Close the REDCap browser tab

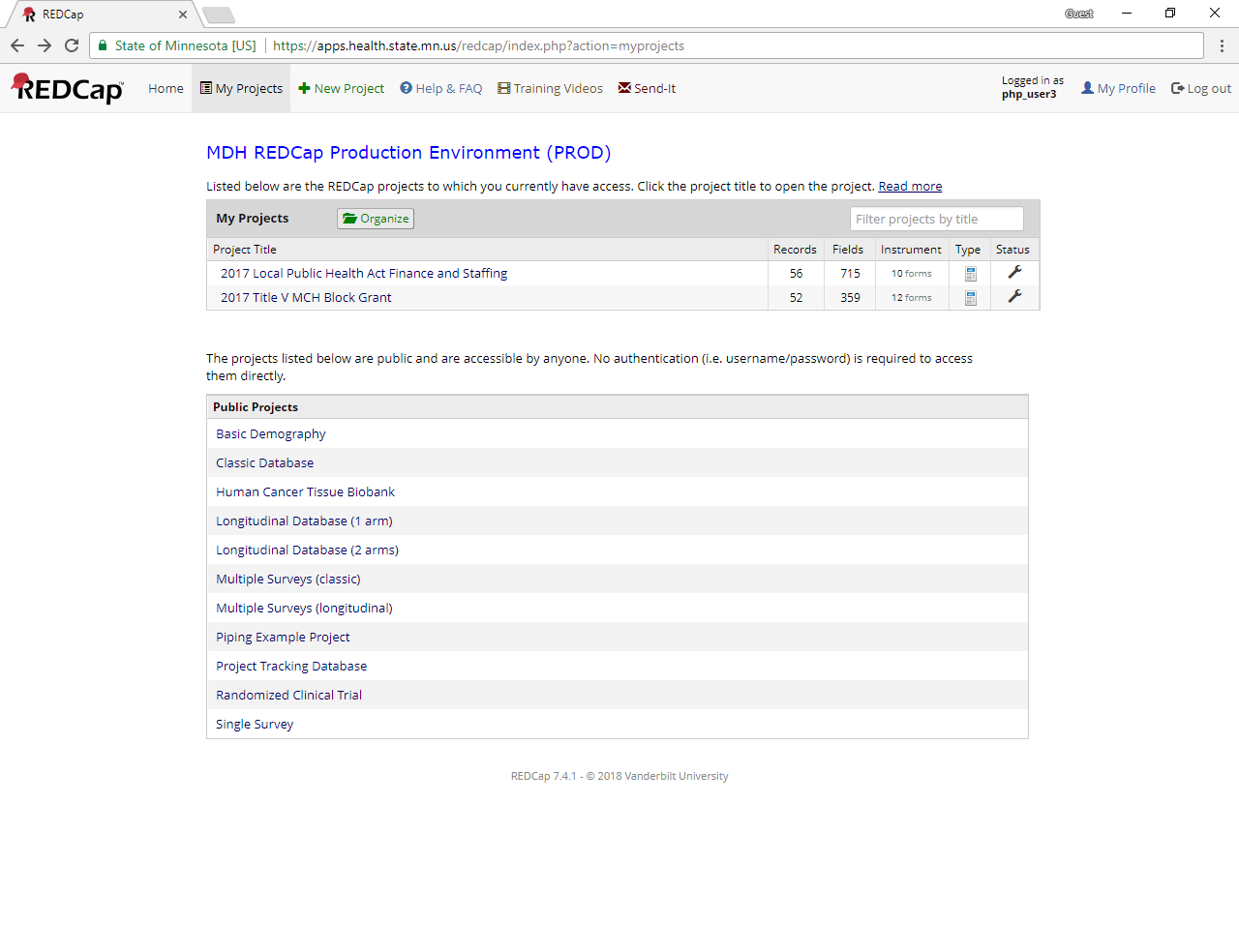[x=183, y=15]
